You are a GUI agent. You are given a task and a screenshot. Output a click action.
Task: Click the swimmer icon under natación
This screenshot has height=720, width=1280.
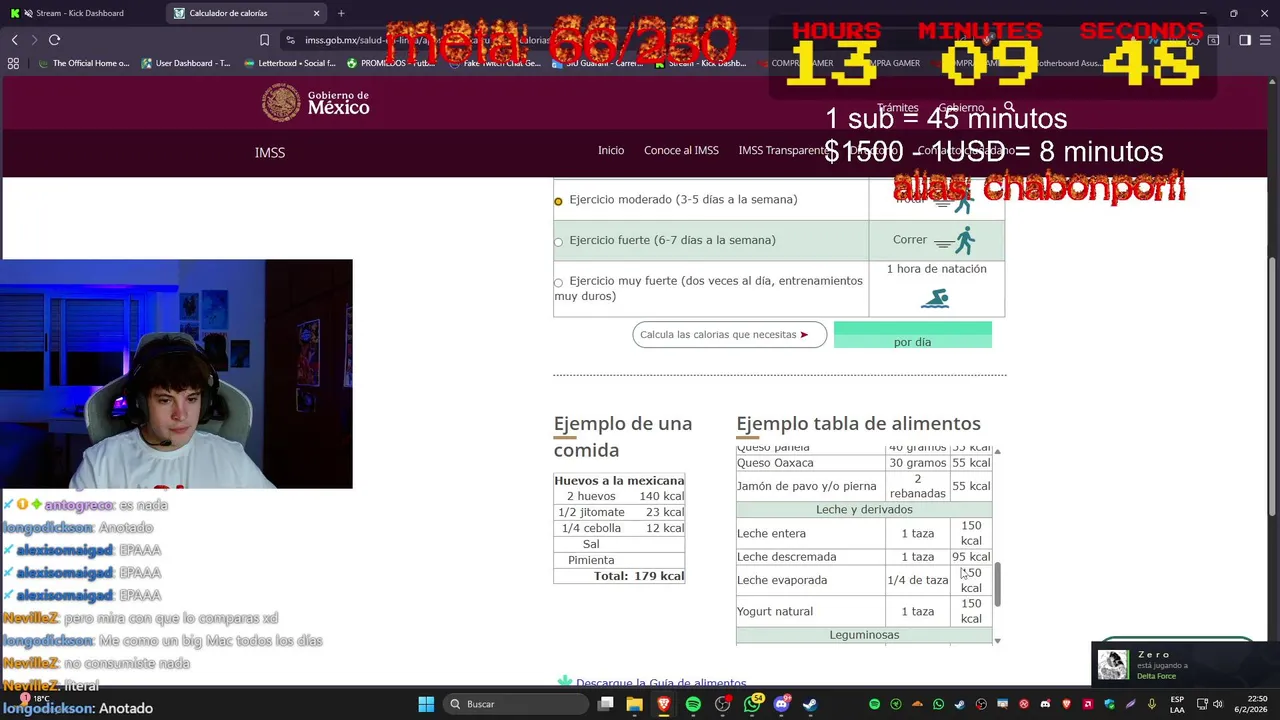point(935,299)
